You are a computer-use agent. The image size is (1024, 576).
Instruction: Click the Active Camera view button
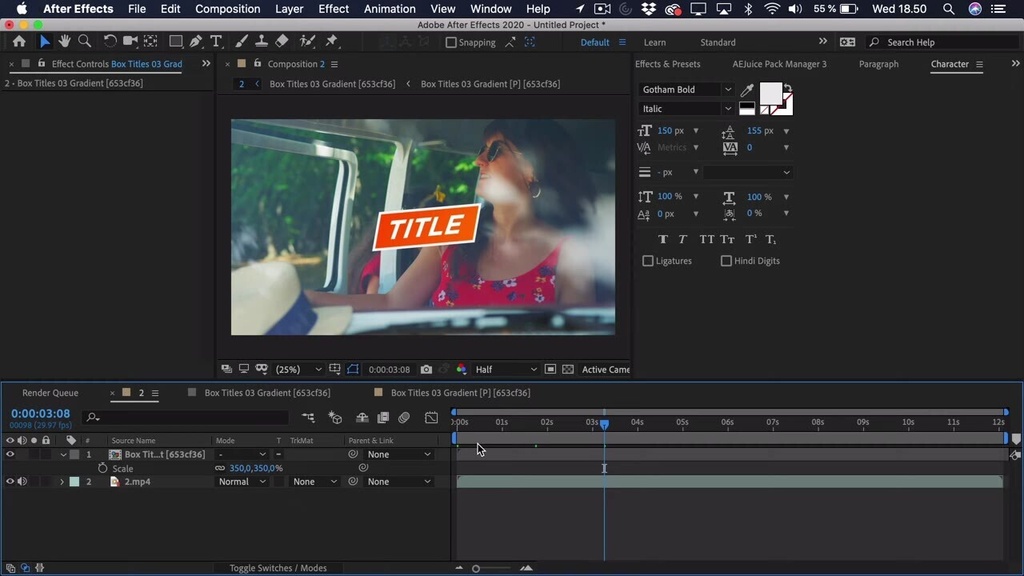pos(605,370)
